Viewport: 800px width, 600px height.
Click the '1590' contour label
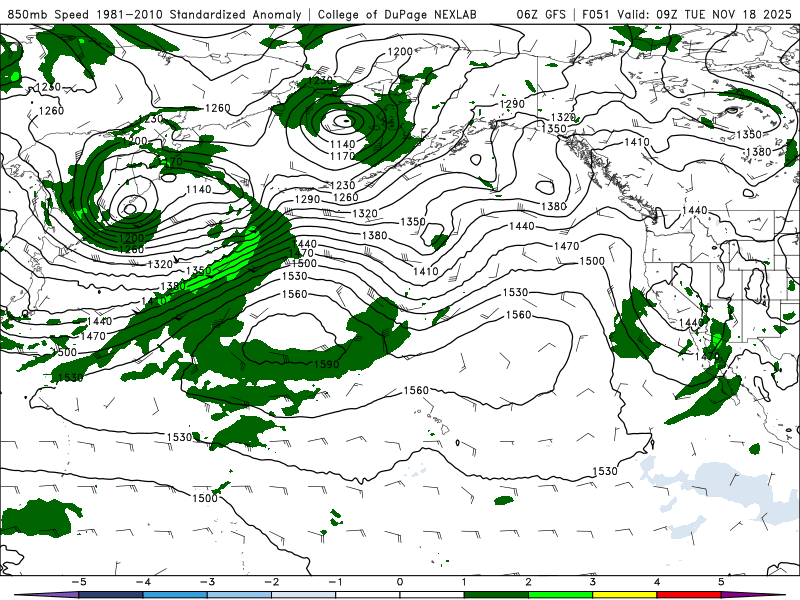[x=327, y=364]
